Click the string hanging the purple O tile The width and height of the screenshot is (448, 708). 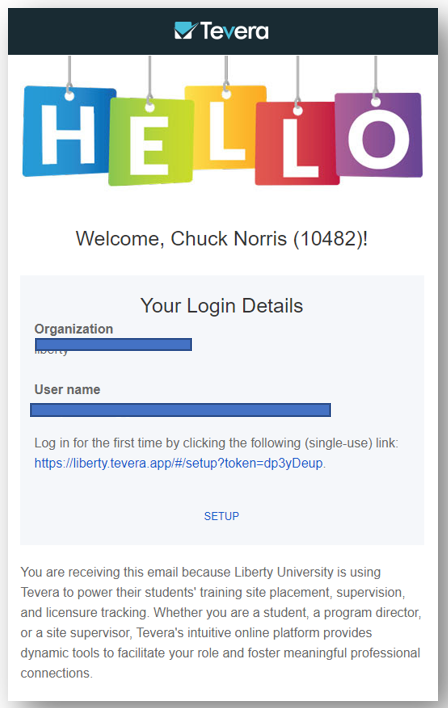tap(375, 77)
